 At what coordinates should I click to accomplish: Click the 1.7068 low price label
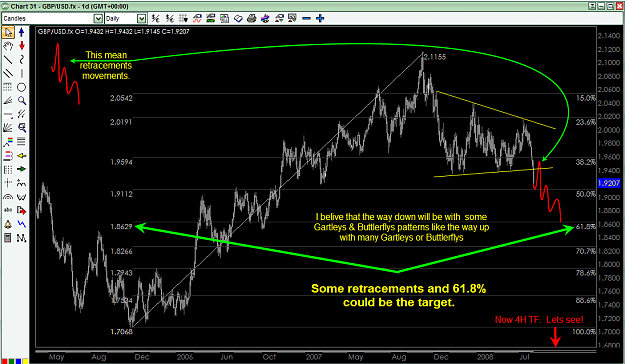click(x=121, y=331)
